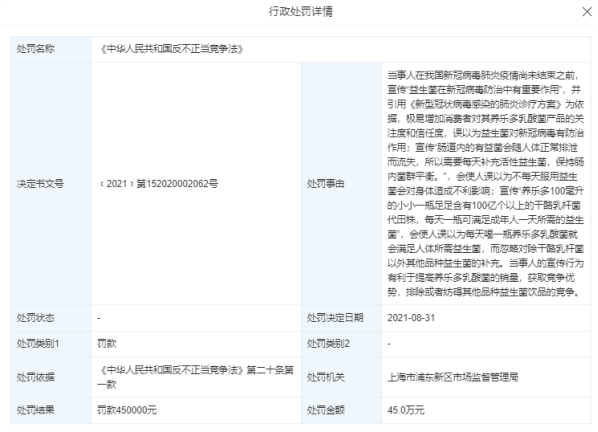This screenshot has width=598, height=432.
Task: Close the 行政处罚详情 dialog
Action: click(x=587, y=12)
